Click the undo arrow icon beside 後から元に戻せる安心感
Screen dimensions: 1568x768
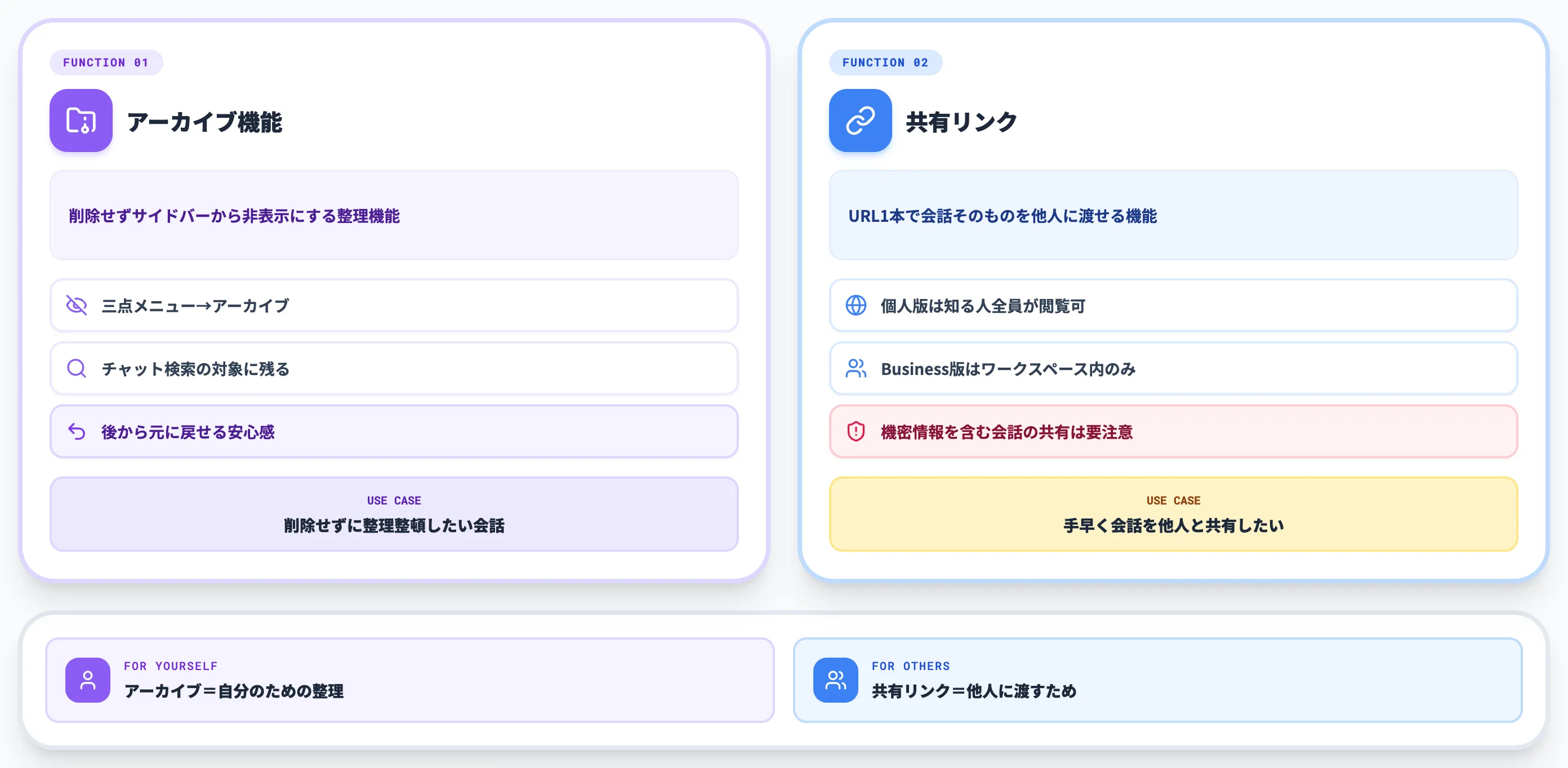point(77,431)
